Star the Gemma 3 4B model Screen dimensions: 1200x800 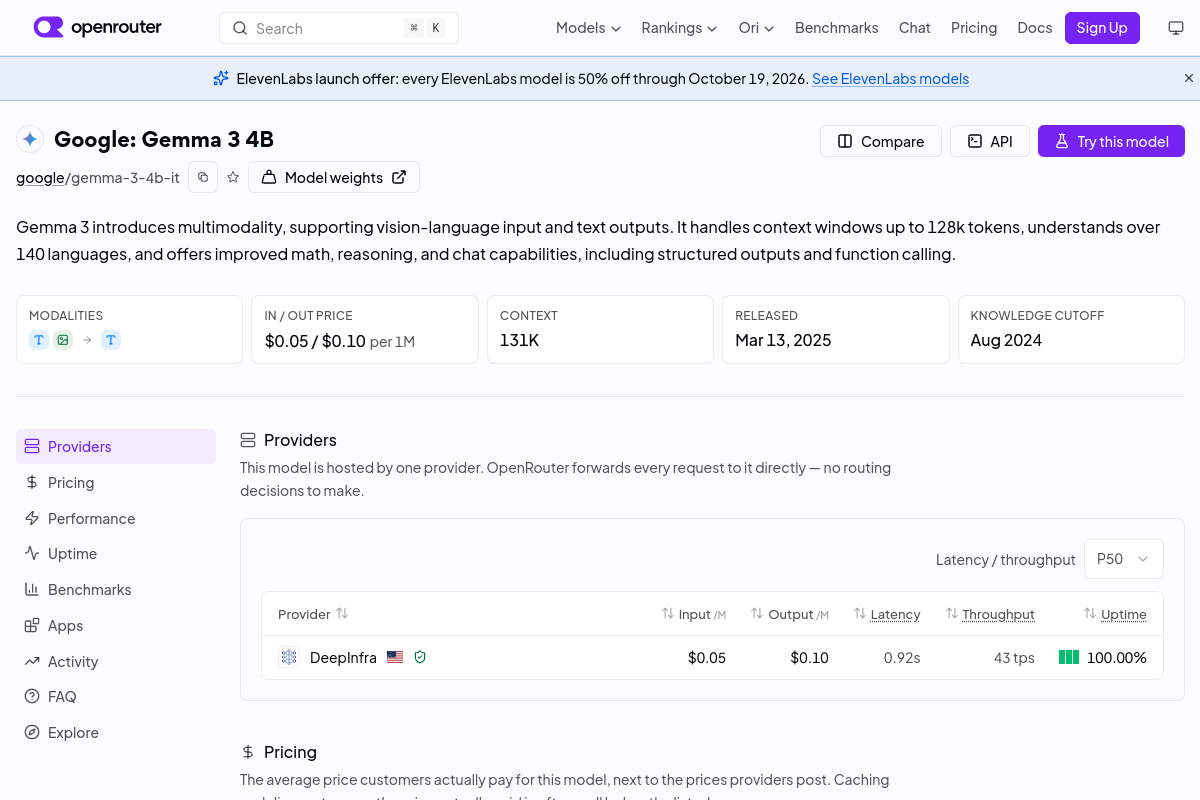point(233,177)
